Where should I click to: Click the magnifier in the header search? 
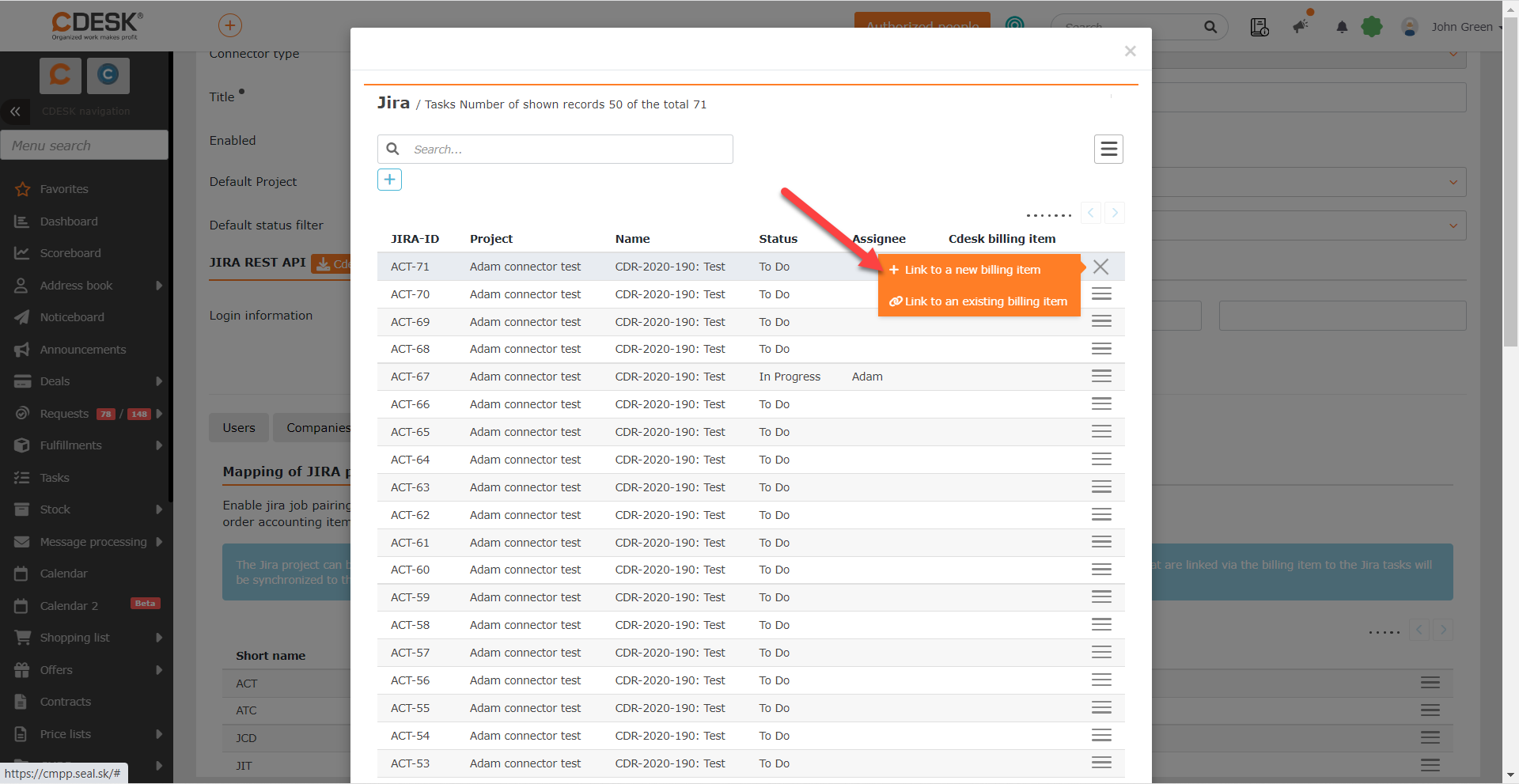[1210, 27]
